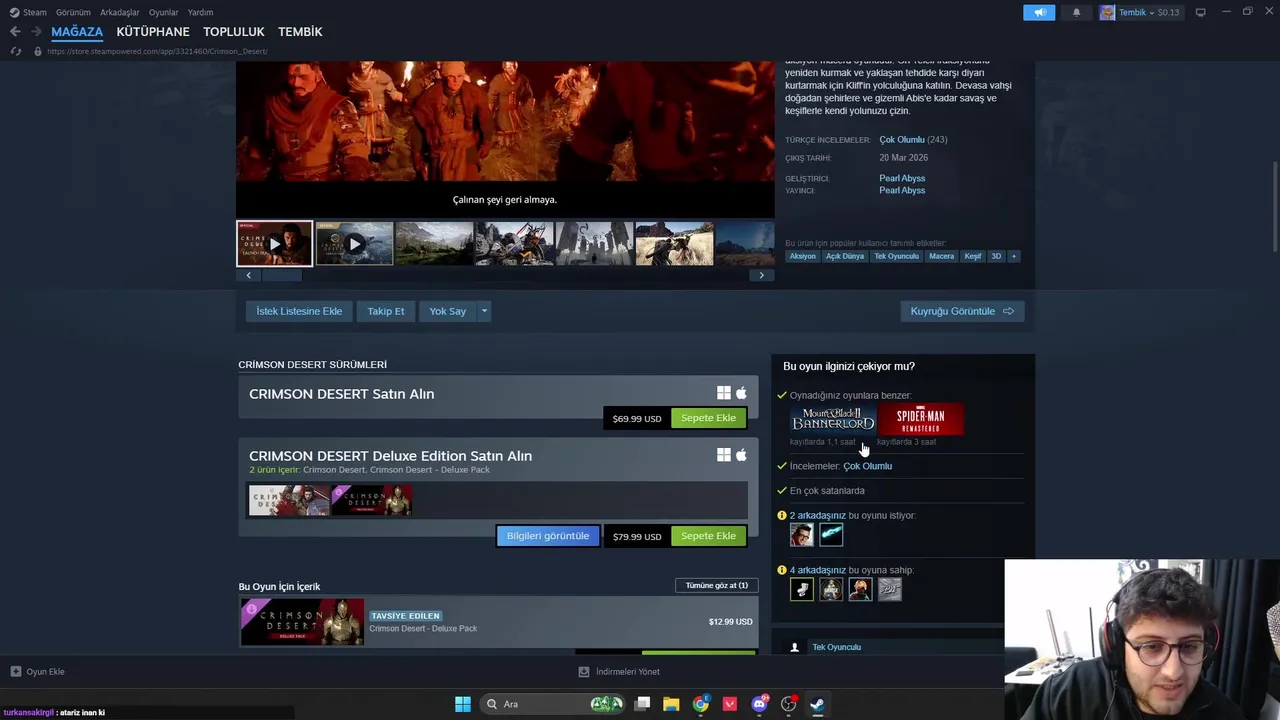Click İstek Listesine Ekle button
The width and height of the screenshot is (1280, 720).
tap(299, 311)
